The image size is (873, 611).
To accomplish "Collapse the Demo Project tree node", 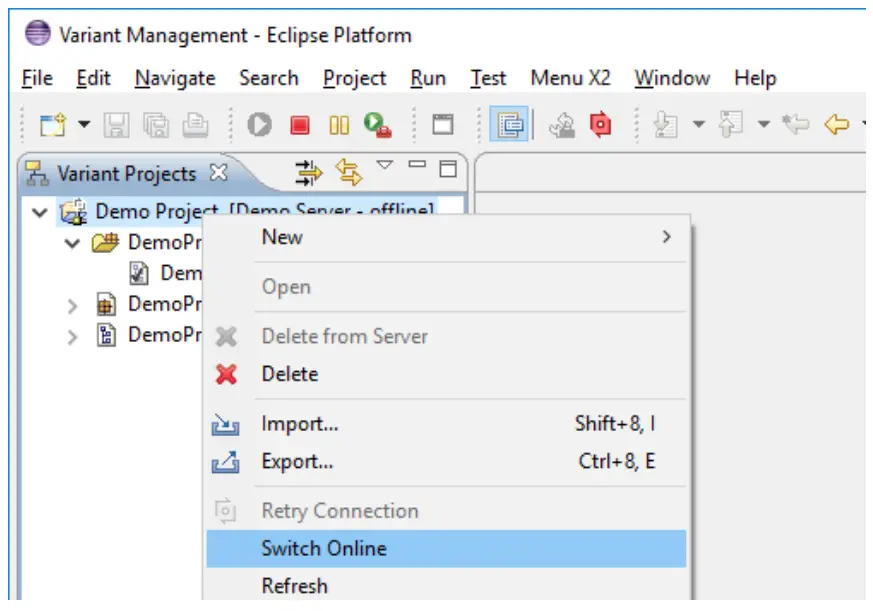I will (x=39, y=212).
